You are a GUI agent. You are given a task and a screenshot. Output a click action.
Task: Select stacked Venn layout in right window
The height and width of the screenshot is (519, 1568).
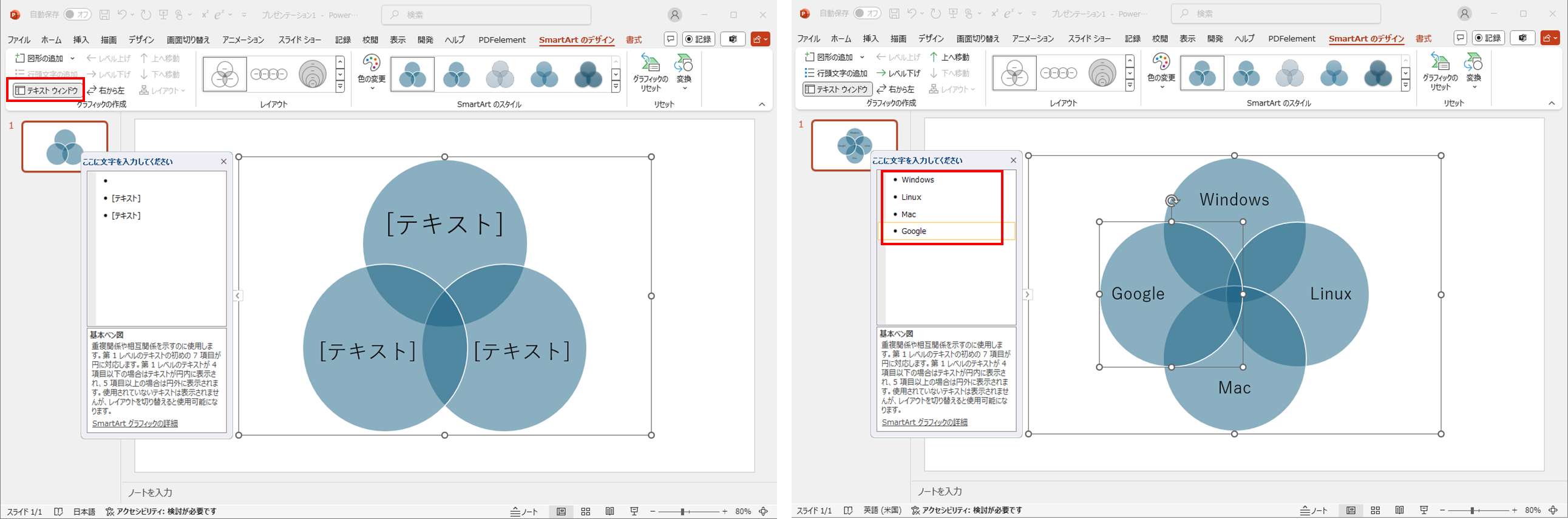point(1102,73)
